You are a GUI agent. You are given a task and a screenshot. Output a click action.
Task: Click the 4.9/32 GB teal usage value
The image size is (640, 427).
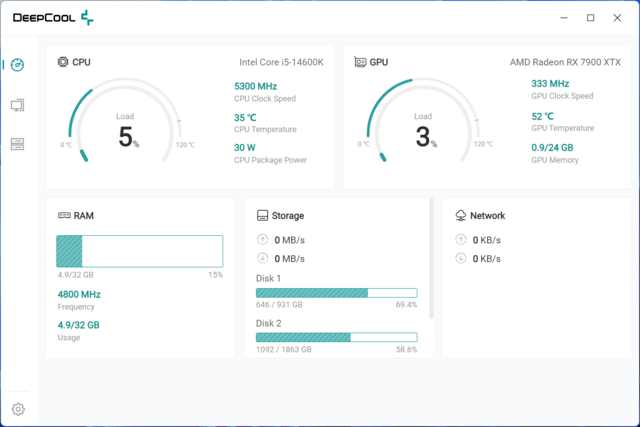click(78, 325)
